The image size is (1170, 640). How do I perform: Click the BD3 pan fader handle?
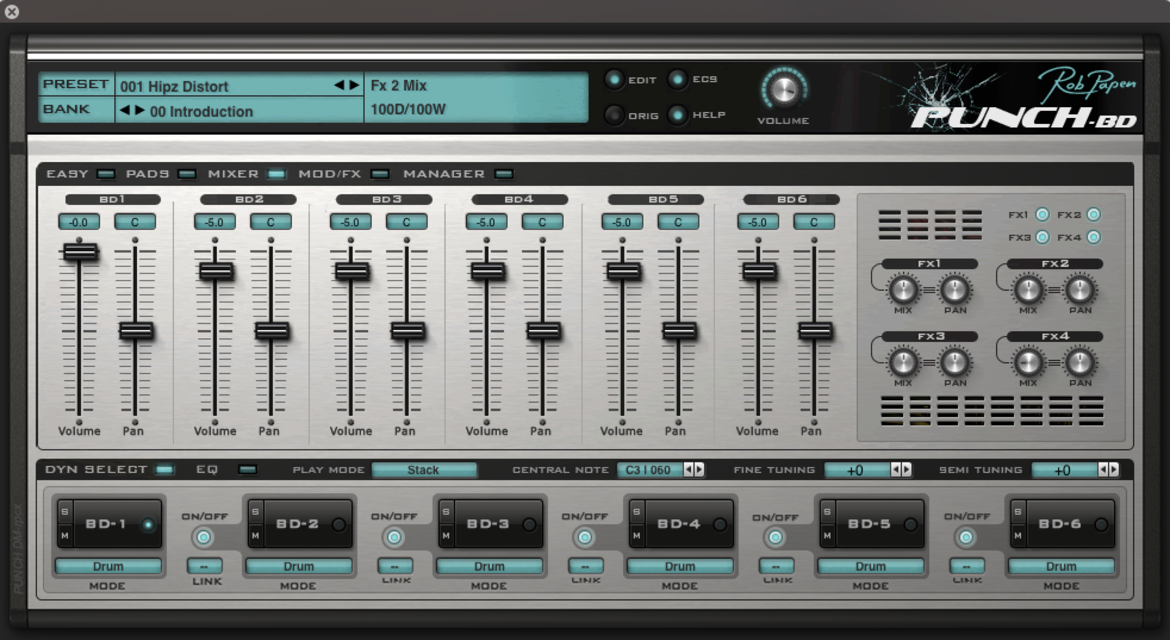407,330
